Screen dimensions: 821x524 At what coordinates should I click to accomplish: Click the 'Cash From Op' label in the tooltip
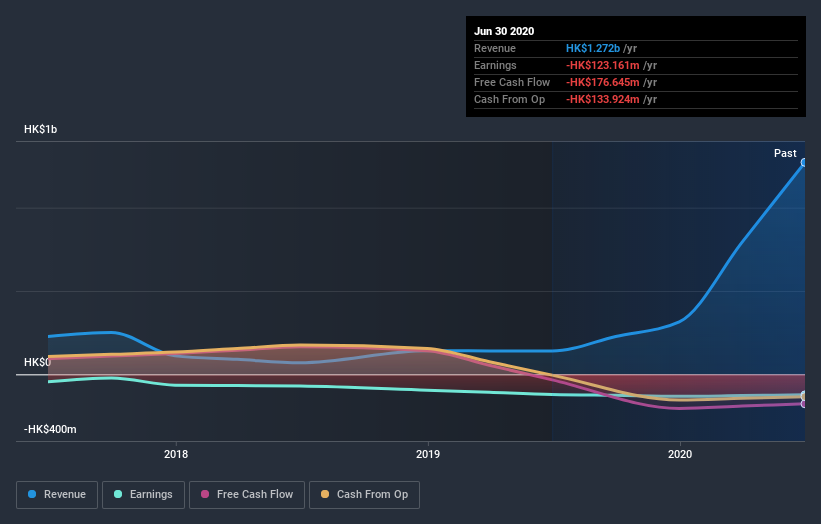coord(509,99)
